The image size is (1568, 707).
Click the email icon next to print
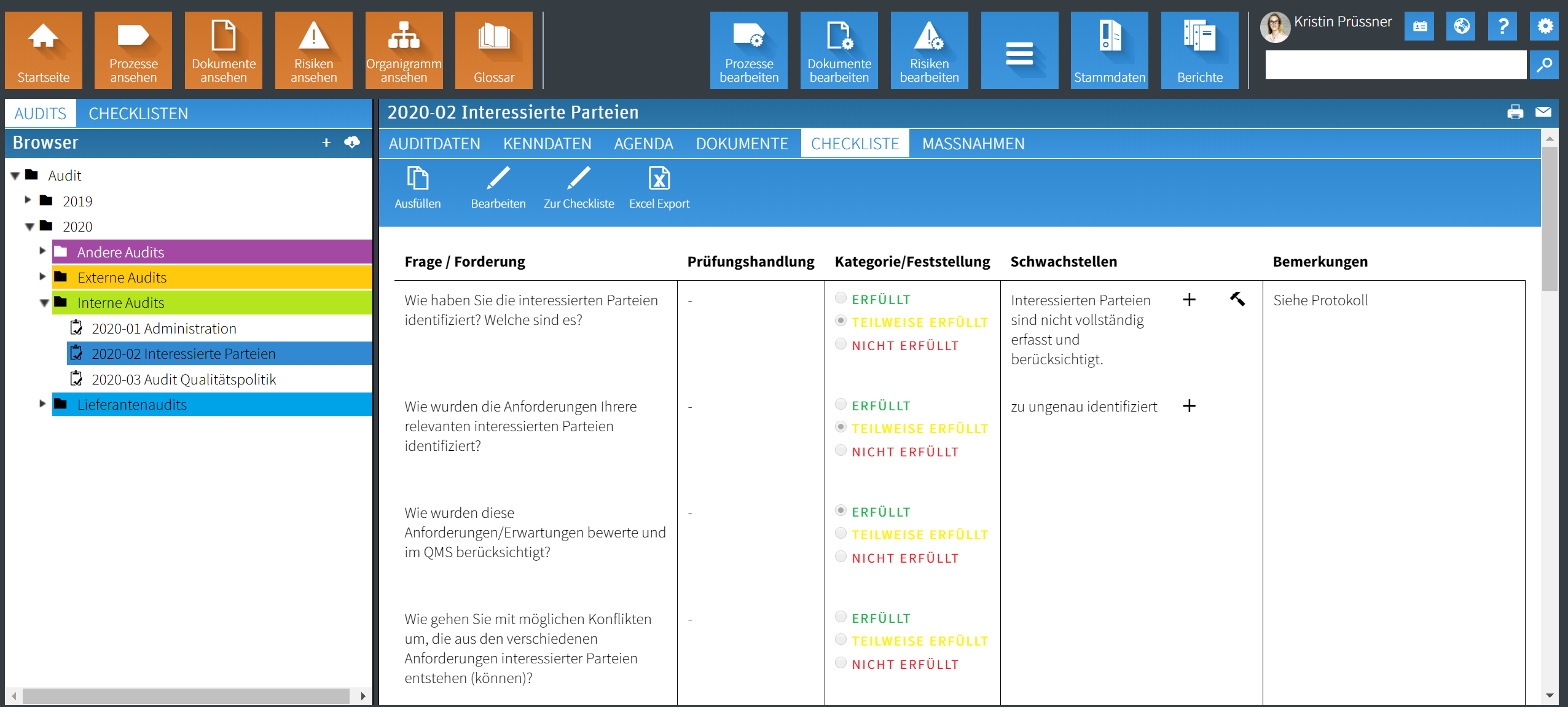pyautogui.click(x=1544, y=112)
